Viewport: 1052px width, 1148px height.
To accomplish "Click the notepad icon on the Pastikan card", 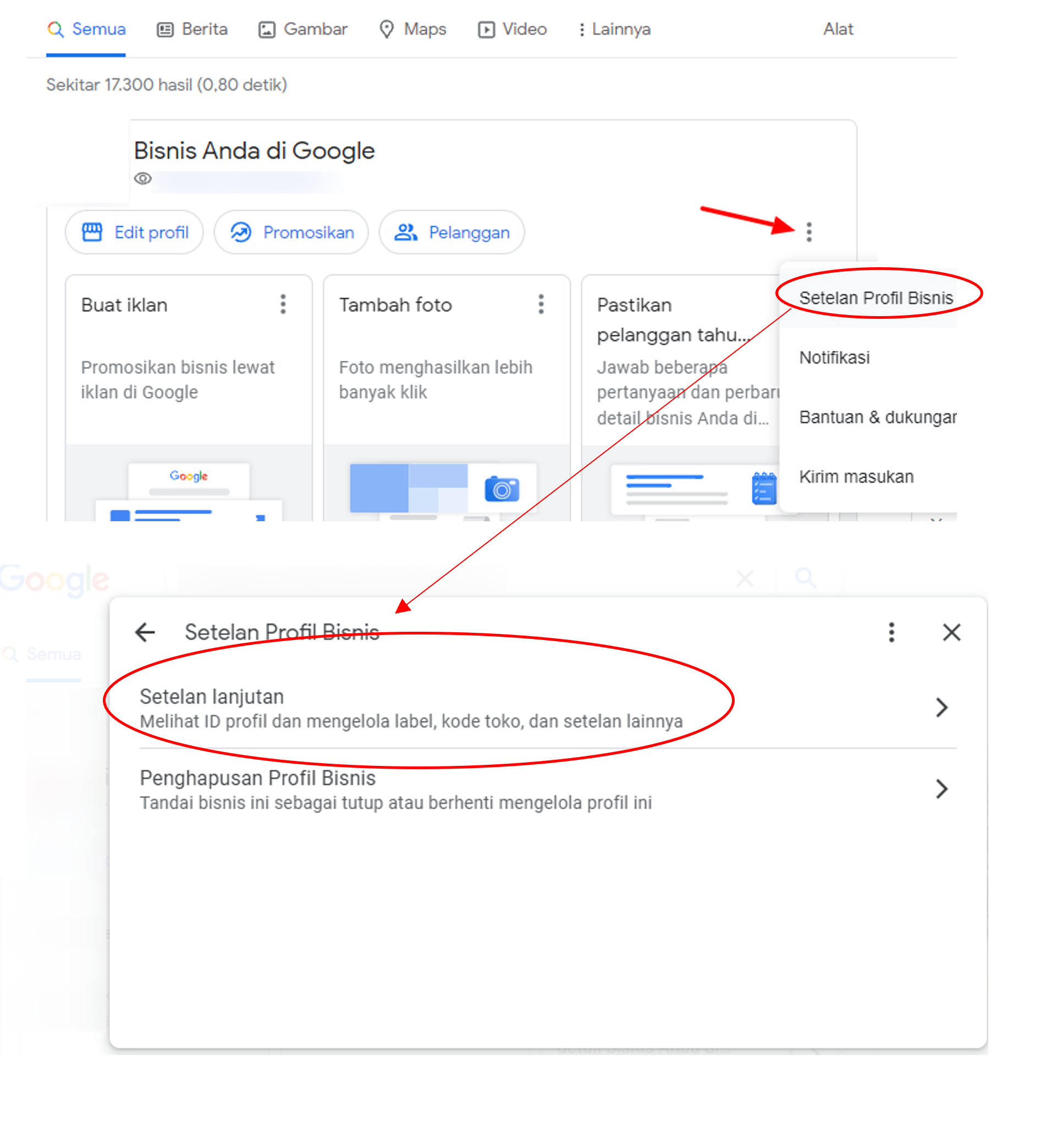I will (764, 489).
